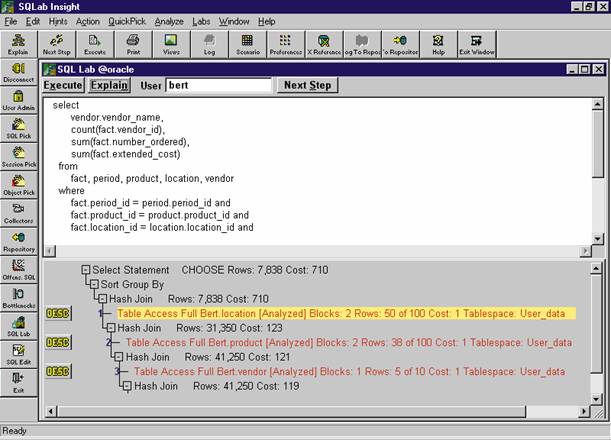Collapse the Select Statement node
The image size is (611, 440).
tap(86, 270)
